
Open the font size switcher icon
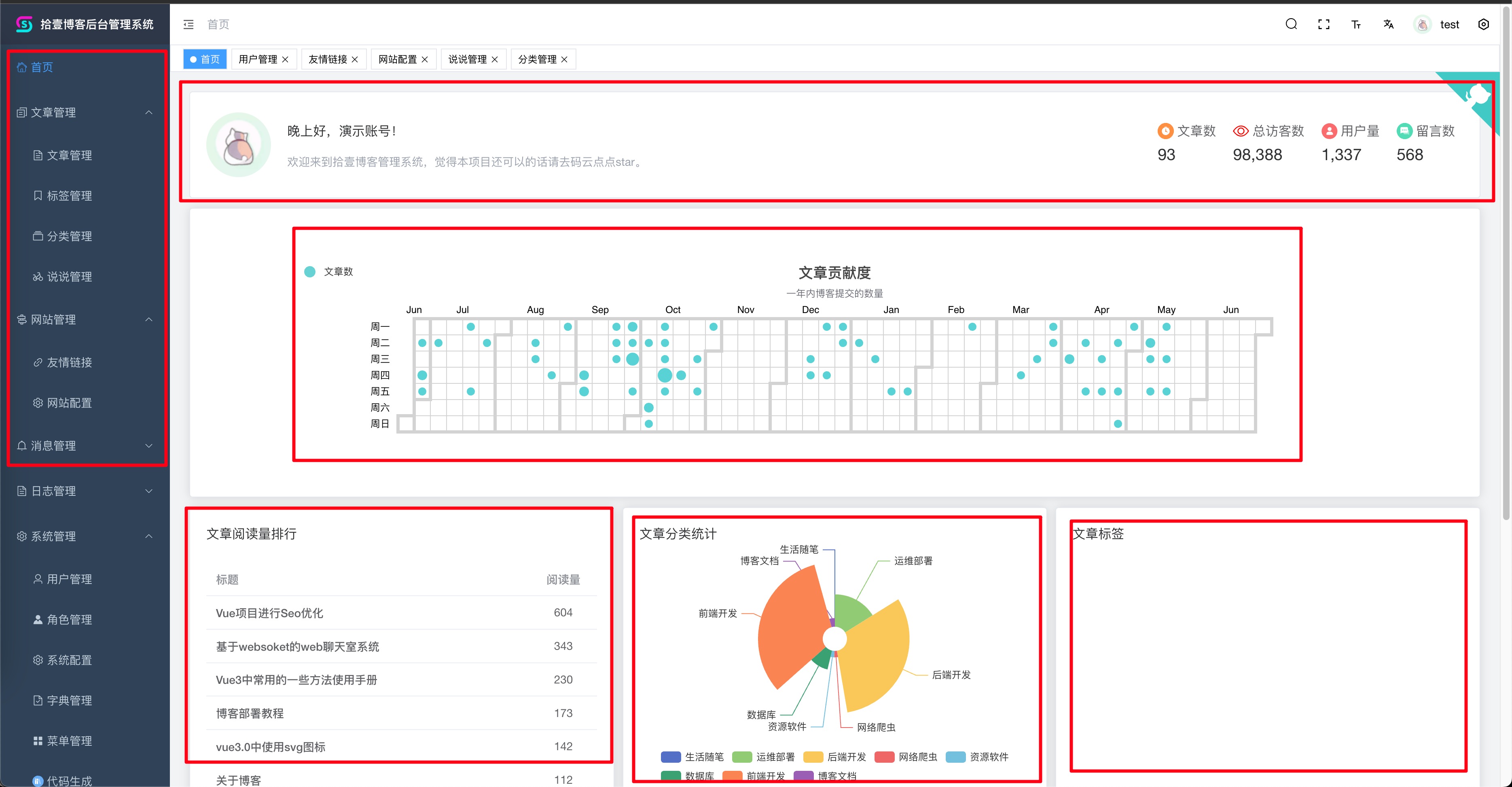(x=1356, y=24)
